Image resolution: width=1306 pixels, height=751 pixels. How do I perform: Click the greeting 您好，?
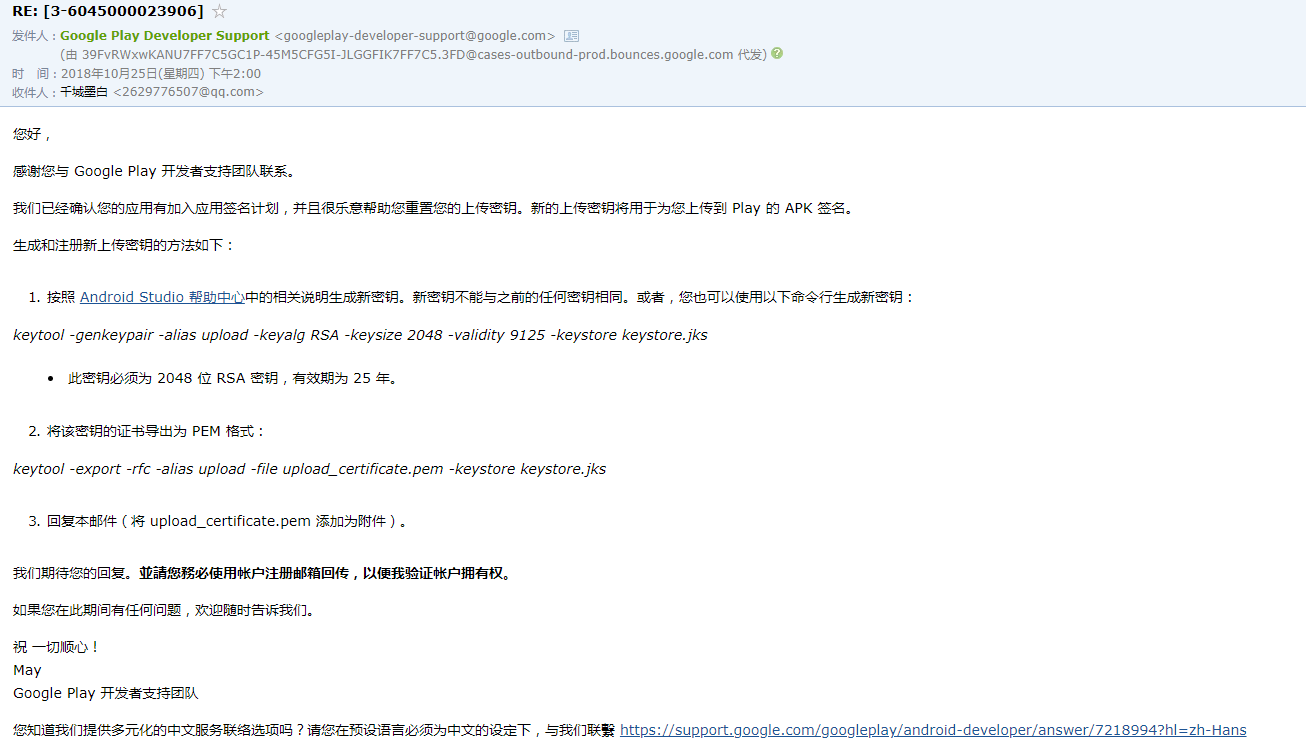pos(32,134)
